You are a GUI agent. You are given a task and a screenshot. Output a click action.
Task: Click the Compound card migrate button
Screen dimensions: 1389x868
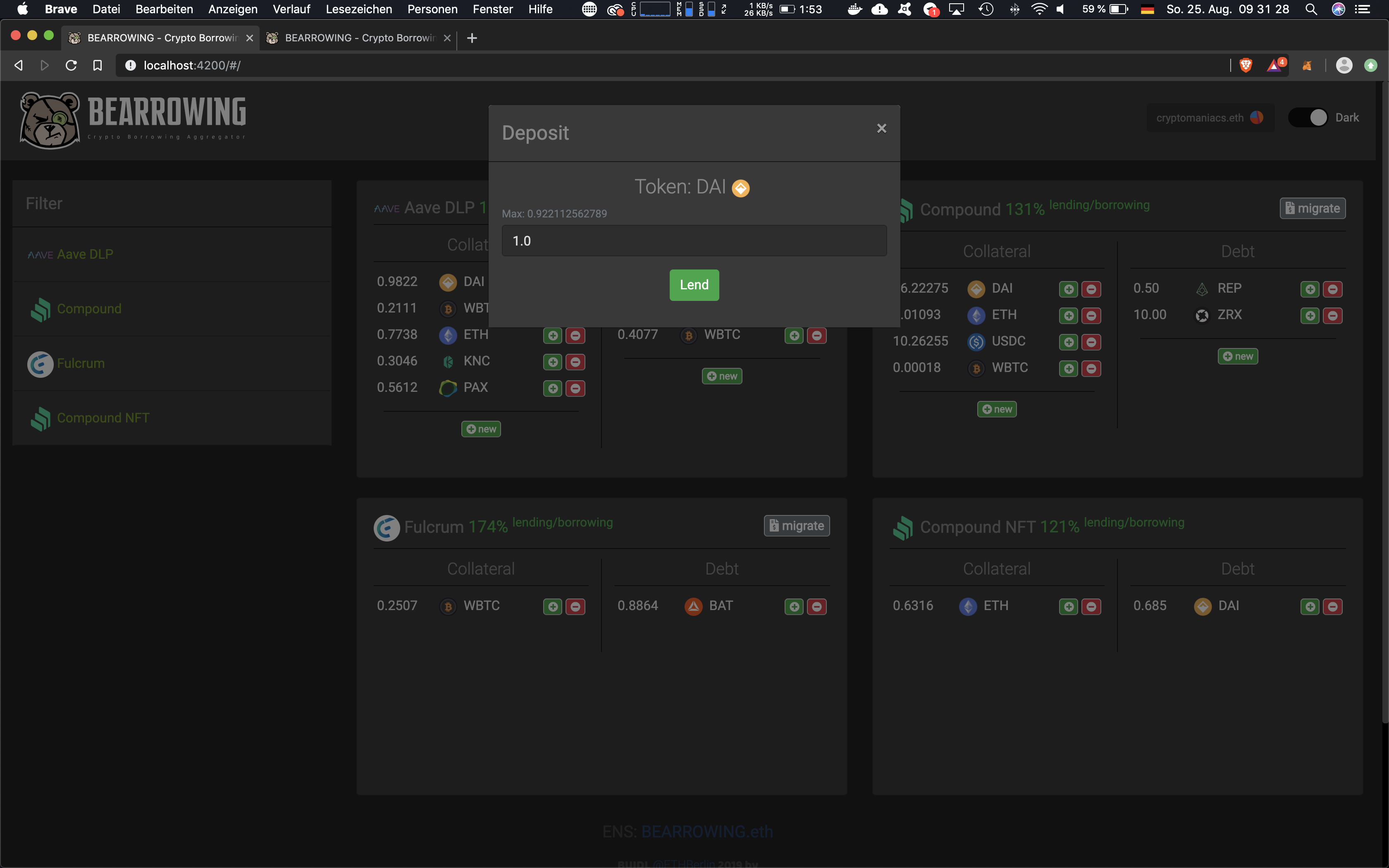point(1312,208)
